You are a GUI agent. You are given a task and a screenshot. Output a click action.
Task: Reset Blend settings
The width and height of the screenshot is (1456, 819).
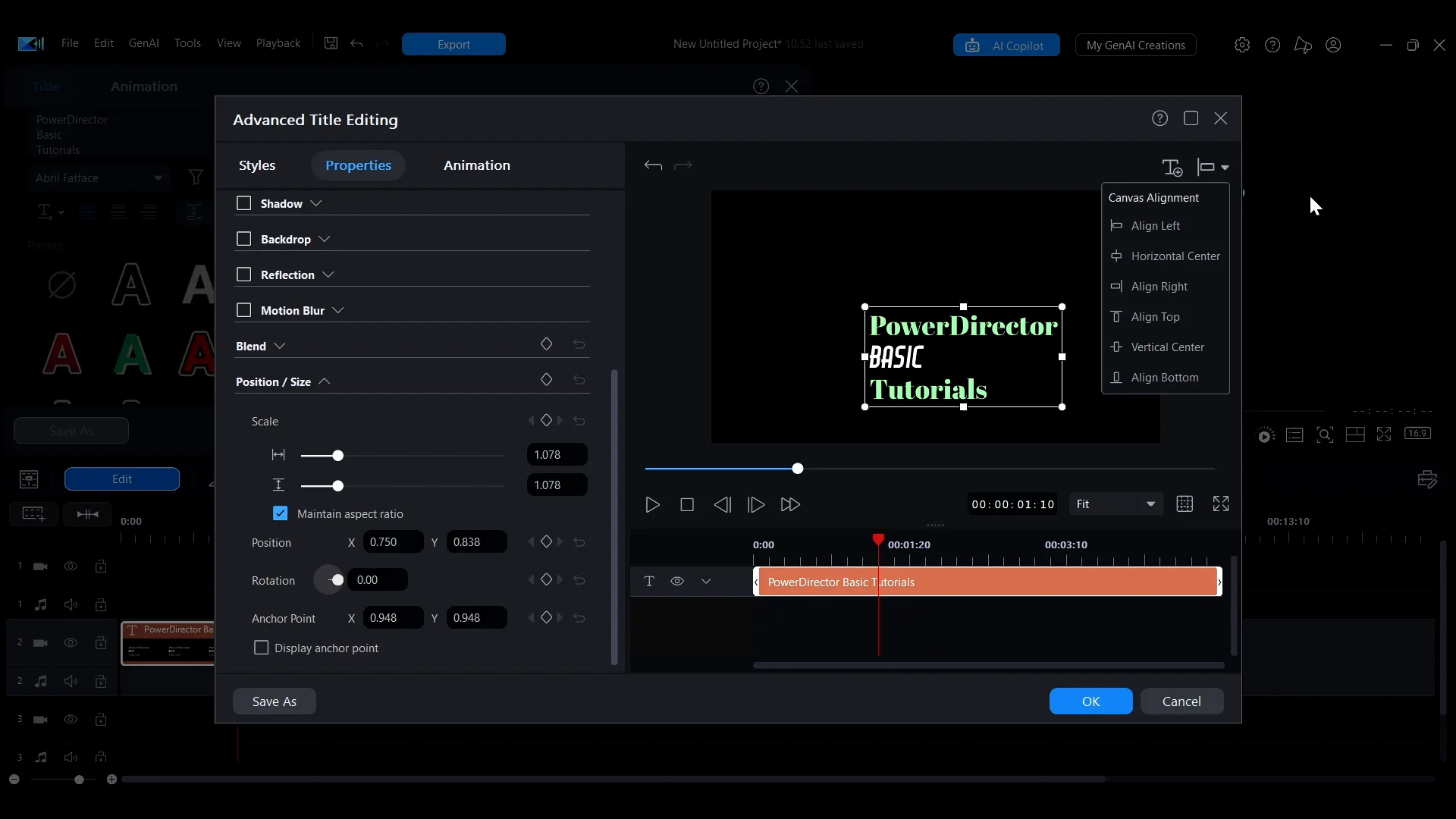click(579, 344)
